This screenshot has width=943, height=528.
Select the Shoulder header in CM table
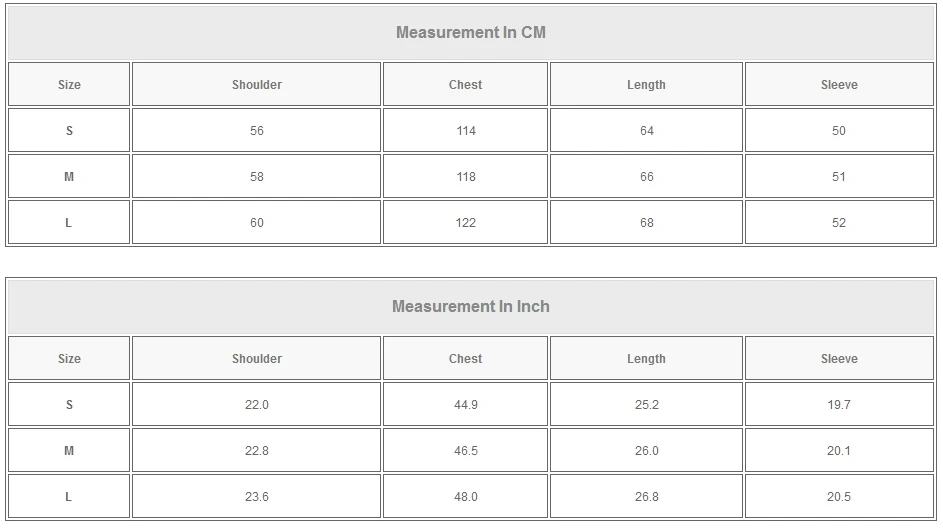[x=257, y=85]
